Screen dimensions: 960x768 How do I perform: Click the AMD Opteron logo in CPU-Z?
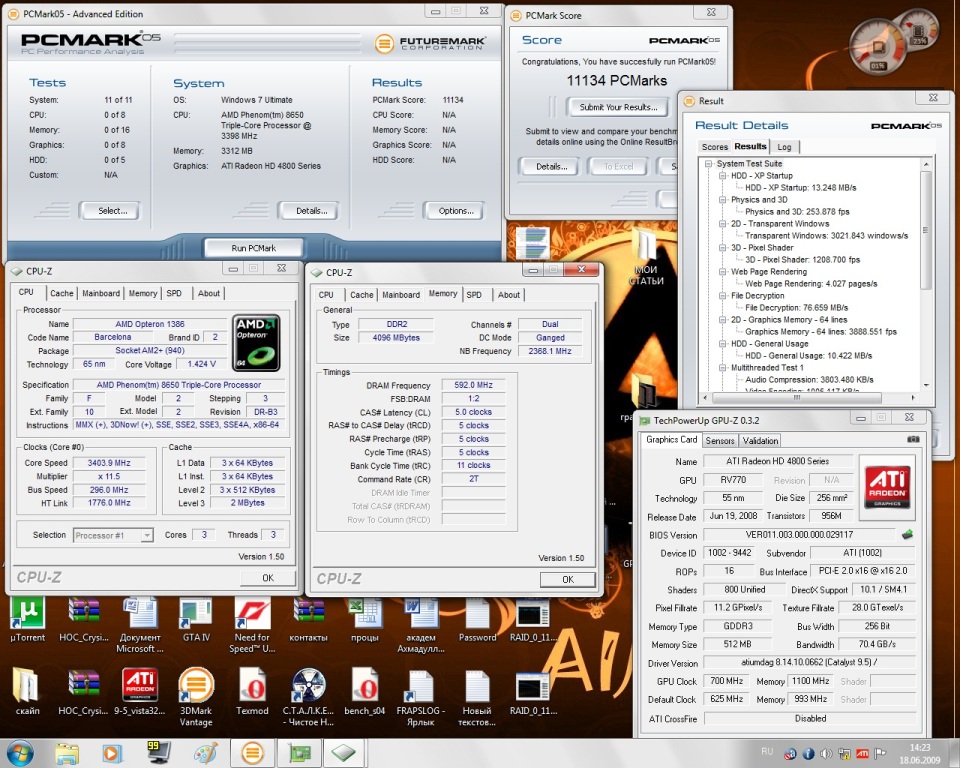click(x=257, y=343)
